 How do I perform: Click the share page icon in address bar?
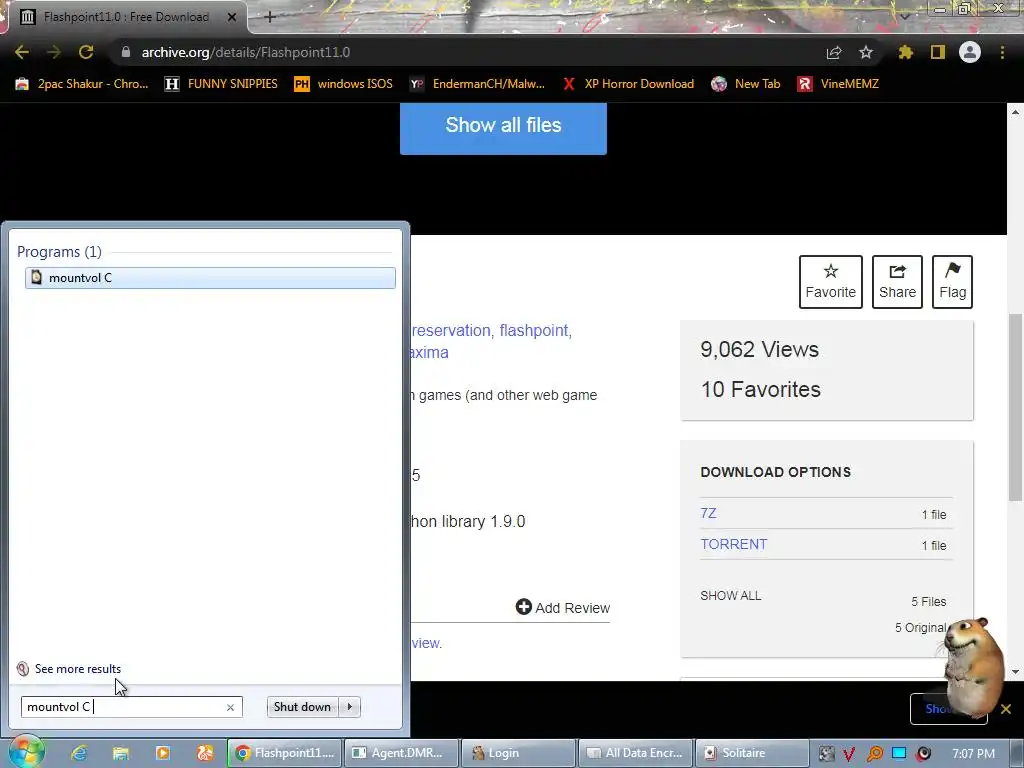point(834,52)
